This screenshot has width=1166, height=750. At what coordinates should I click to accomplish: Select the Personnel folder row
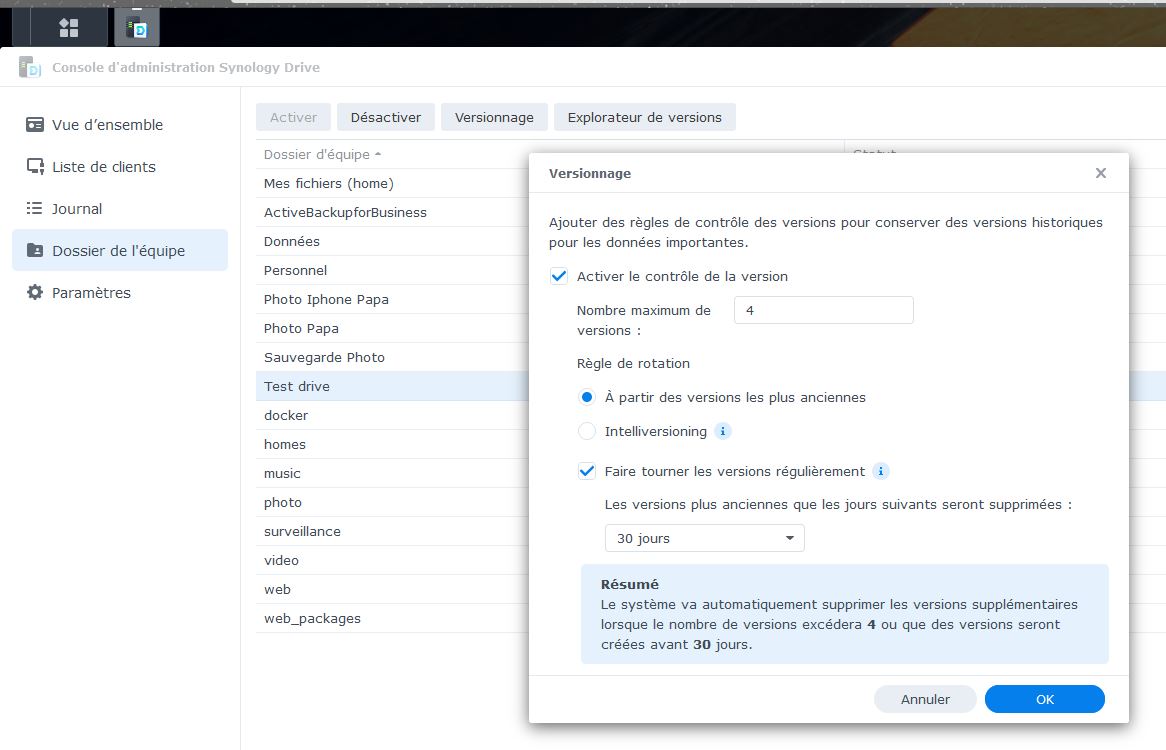point(393,271)
